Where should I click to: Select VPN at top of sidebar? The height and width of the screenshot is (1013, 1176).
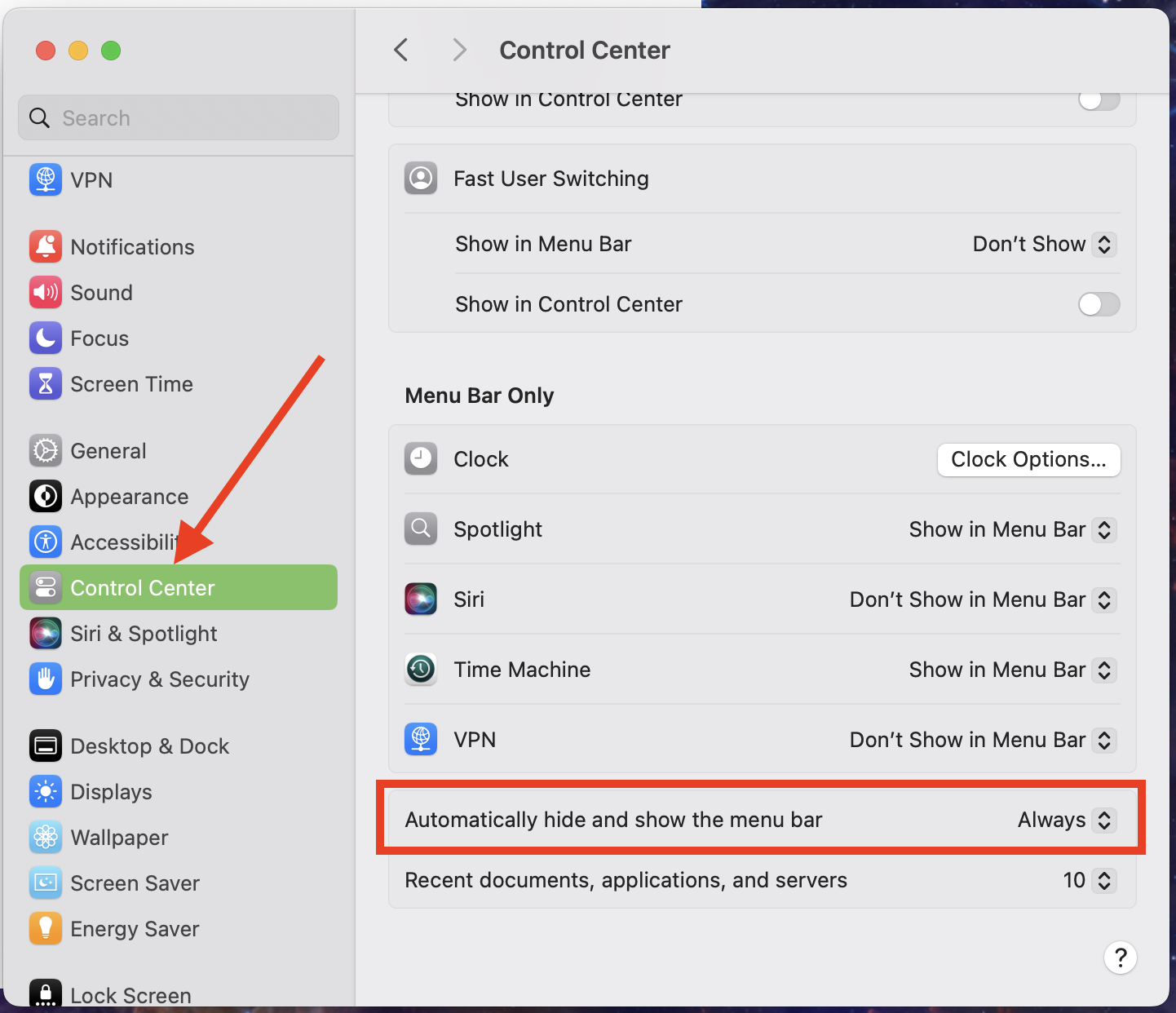coord(179,179)
